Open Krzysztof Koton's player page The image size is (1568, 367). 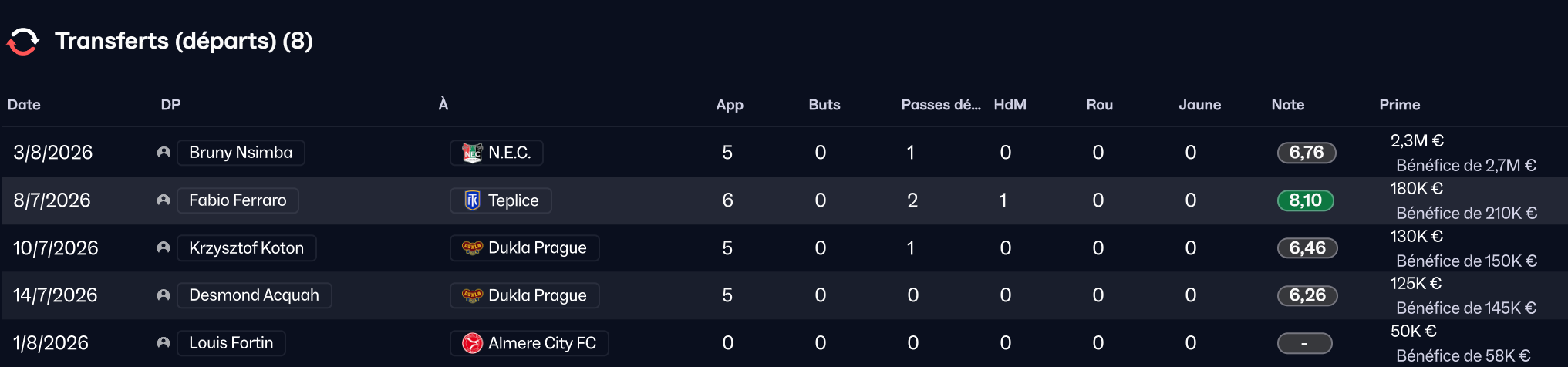click(246, 248)
